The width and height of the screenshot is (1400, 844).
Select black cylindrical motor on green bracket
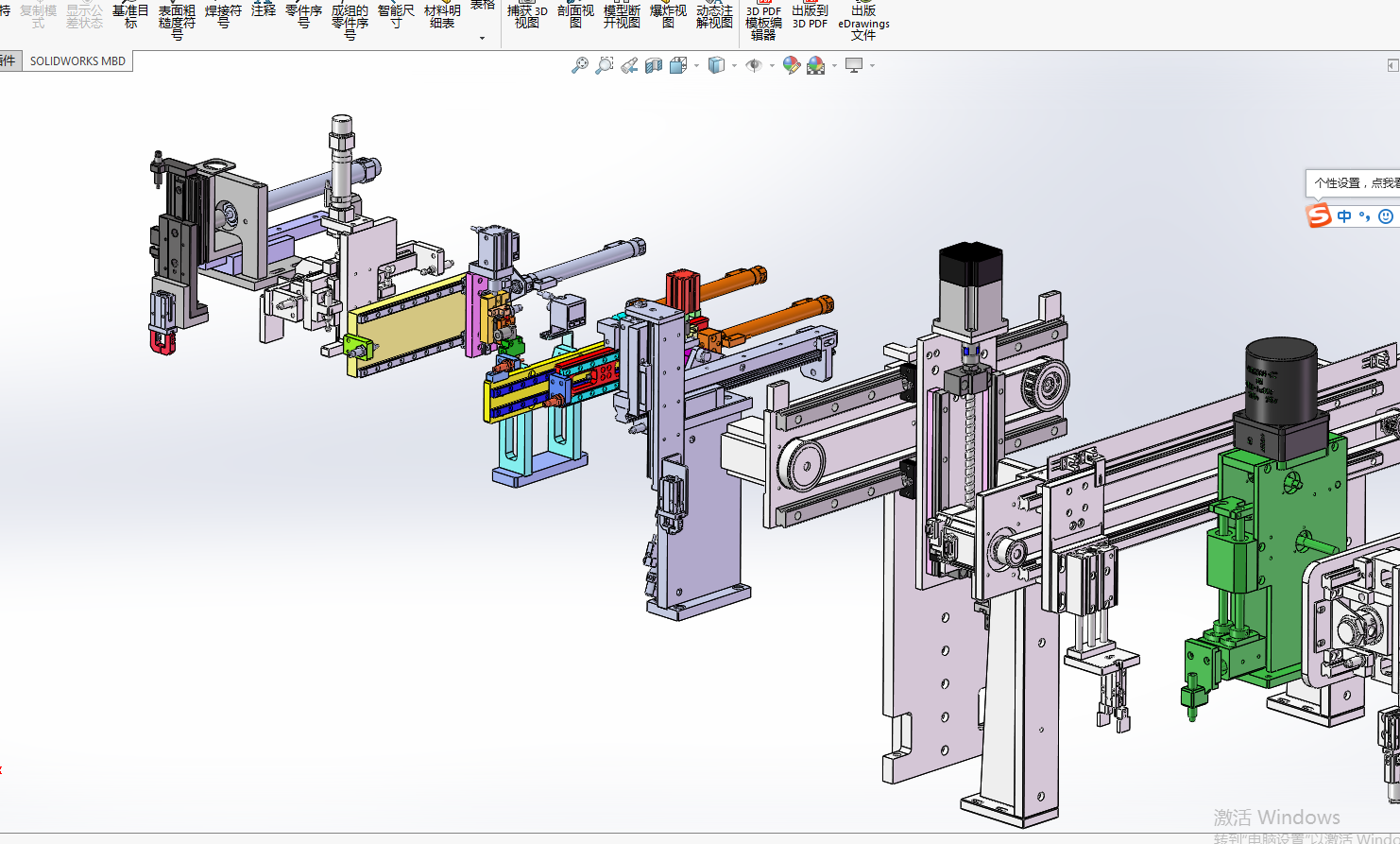click(x=1280, y=383)
